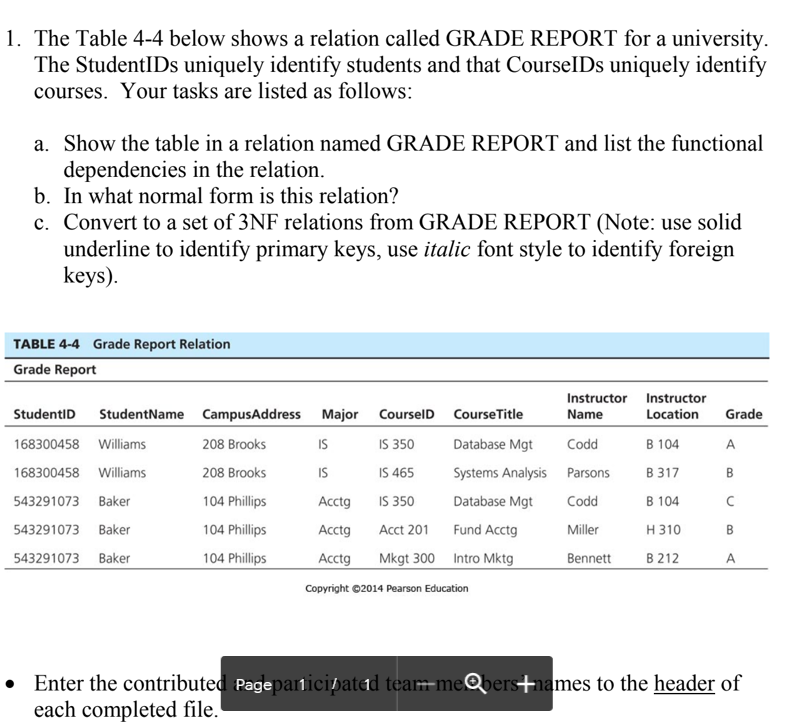Zoom in using the plus icon
This screenshot has height=723, width=805.
click(526, 684)
